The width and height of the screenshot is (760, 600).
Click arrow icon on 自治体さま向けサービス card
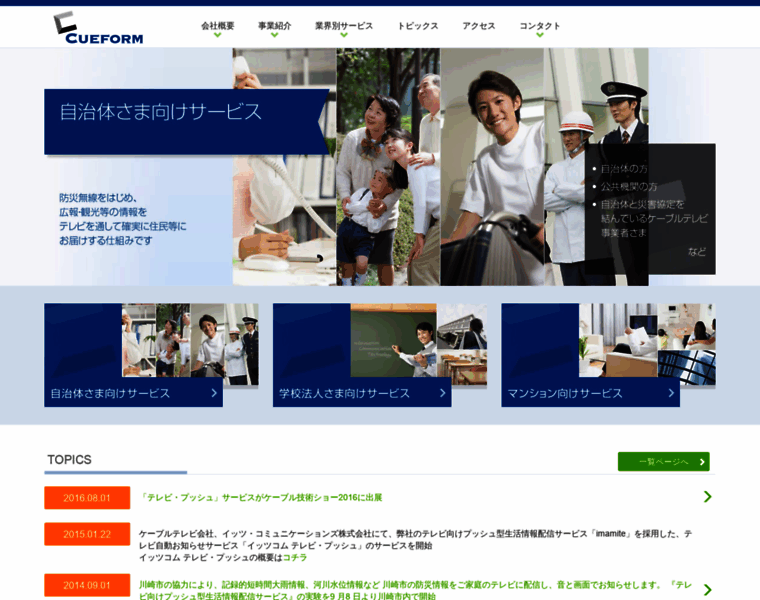tap(214, 393)
